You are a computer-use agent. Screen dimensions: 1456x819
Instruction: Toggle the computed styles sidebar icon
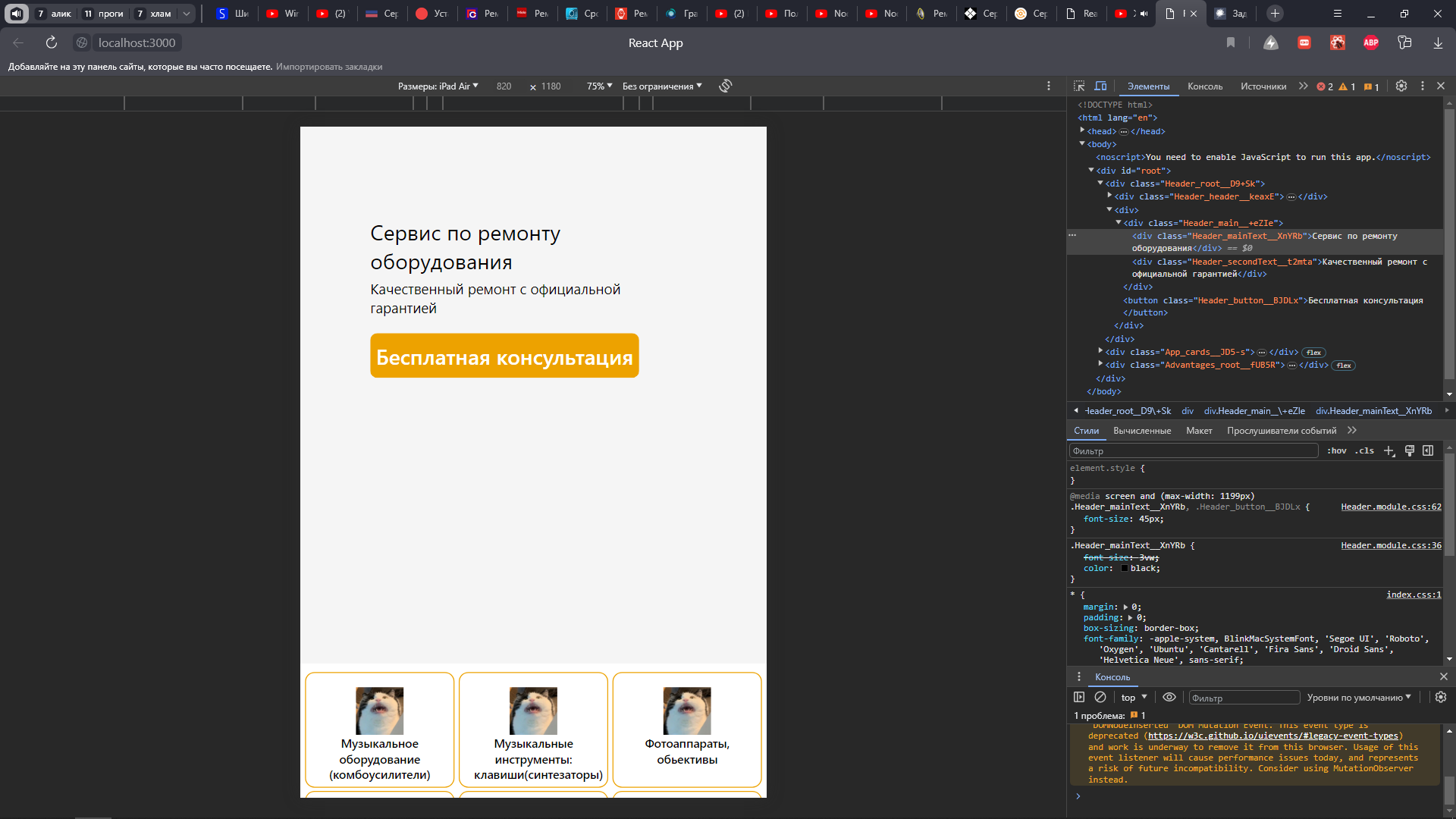(1428, 450)
